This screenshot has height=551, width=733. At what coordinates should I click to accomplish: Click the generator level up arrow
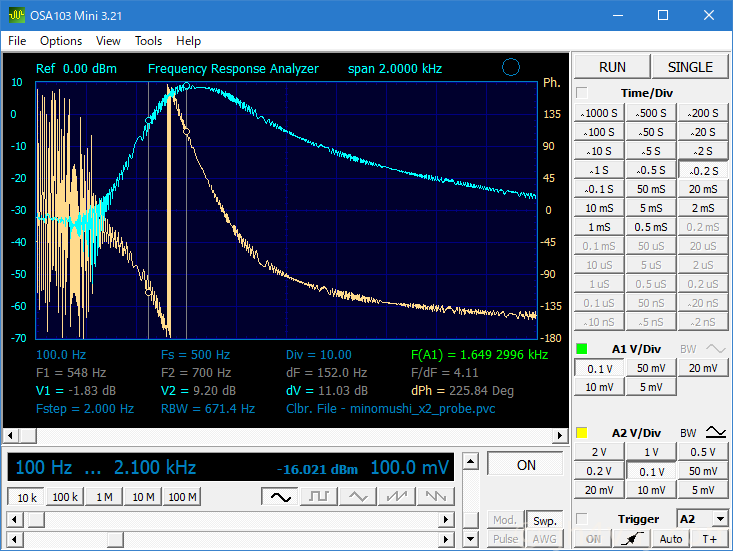470,462
